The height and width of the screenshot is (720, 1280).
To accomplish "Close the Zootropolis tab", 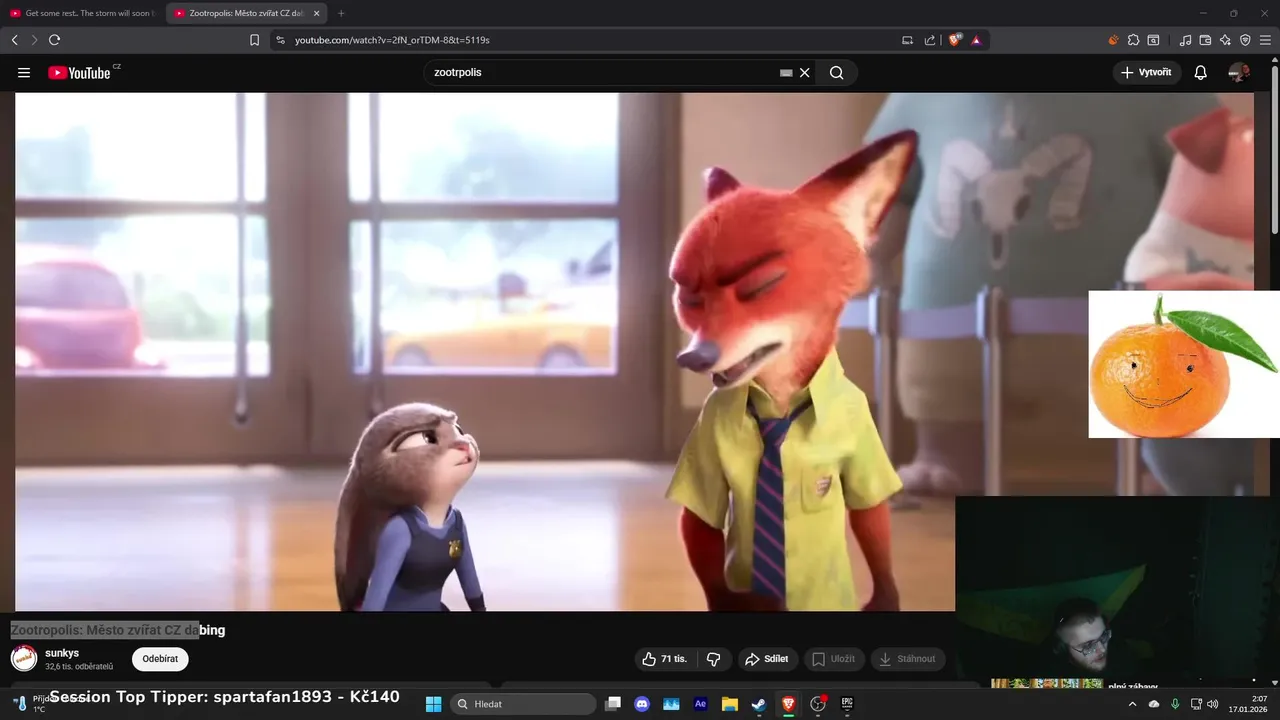I will pos(317,14).
